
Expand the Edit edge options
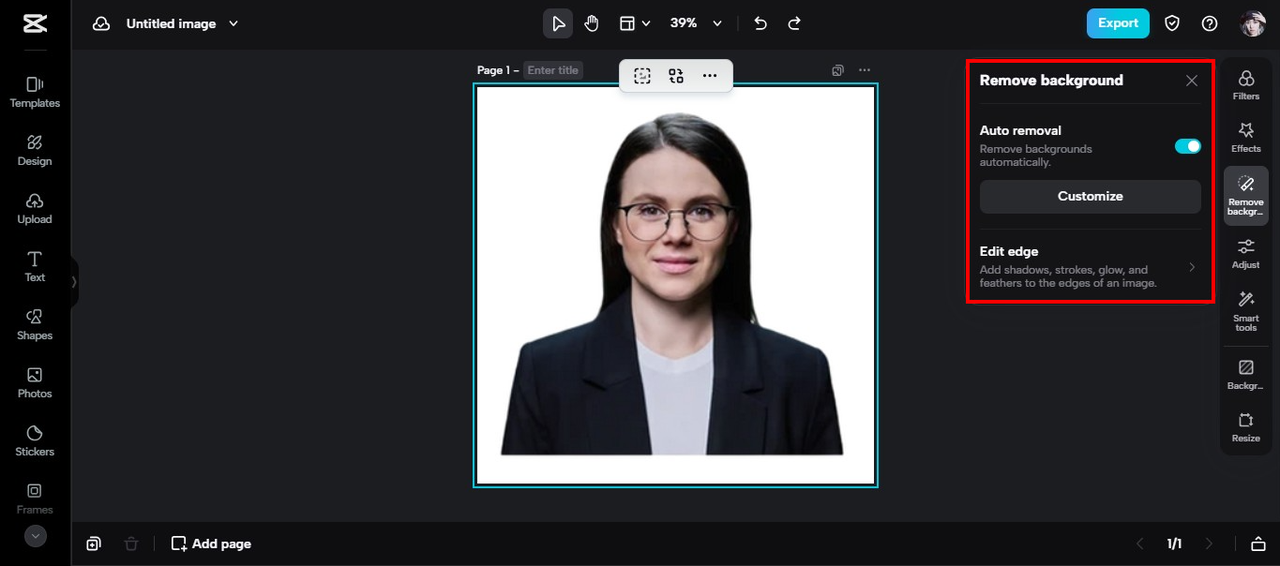pos(1090,267)
